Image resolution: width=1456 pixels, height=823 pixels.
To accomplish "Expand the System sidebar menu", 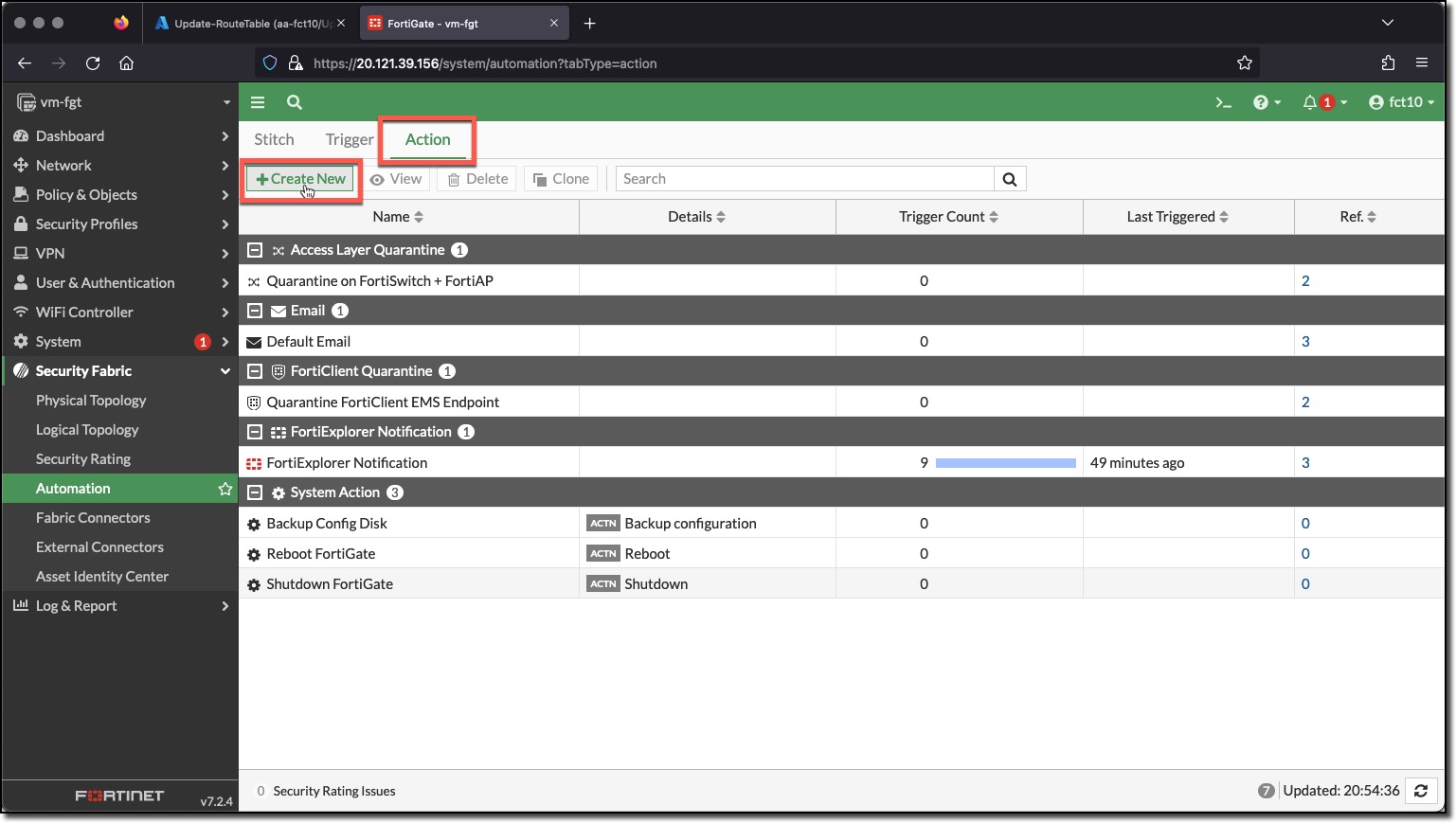I will [120, 342].
